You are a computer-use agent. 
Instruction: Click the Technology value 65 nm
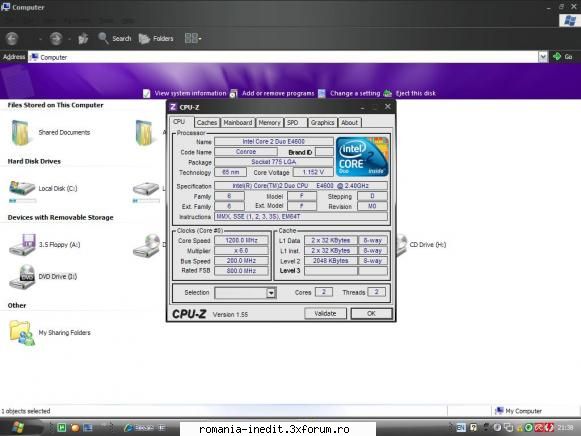tap(230, 172)
